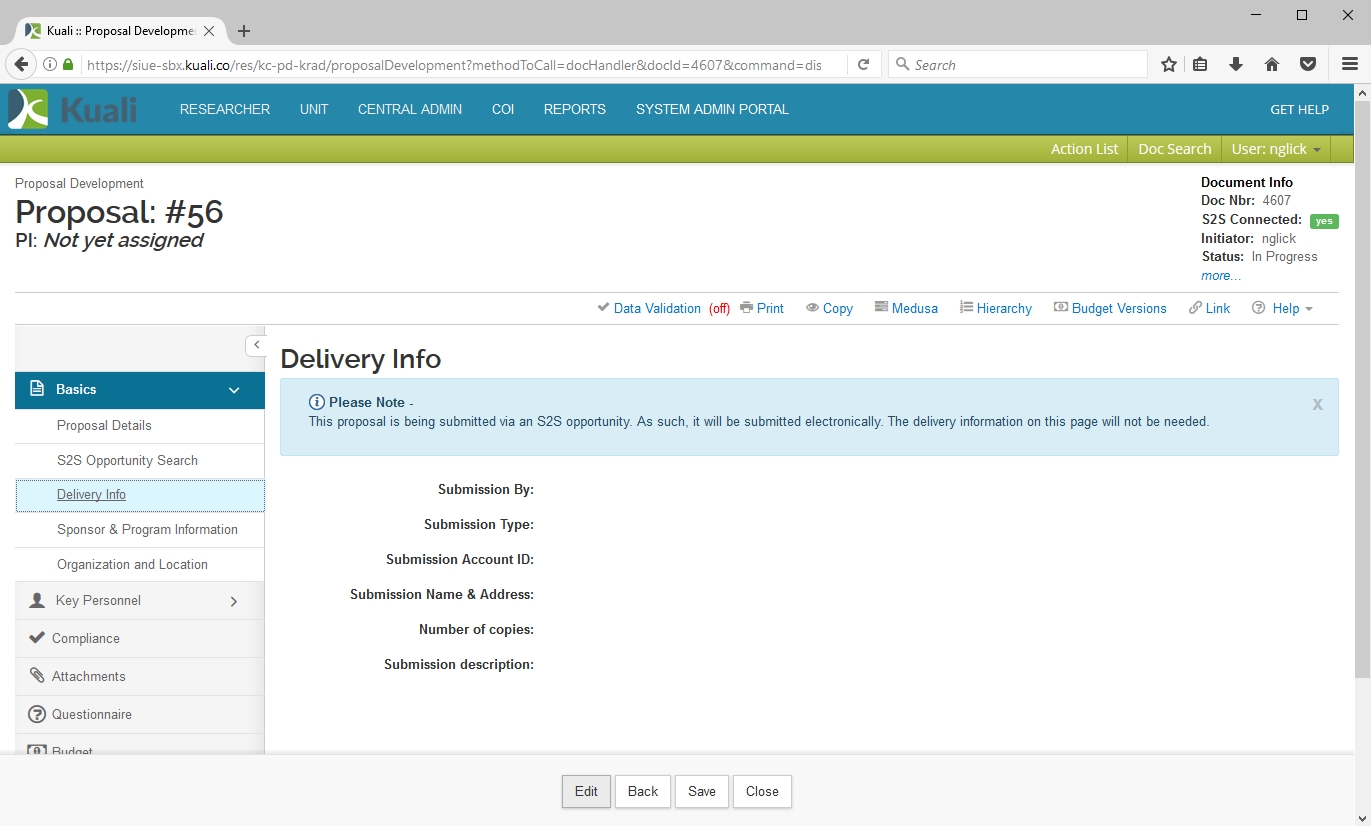Click the Print icon in the toolbar

[x=746, y=308]
